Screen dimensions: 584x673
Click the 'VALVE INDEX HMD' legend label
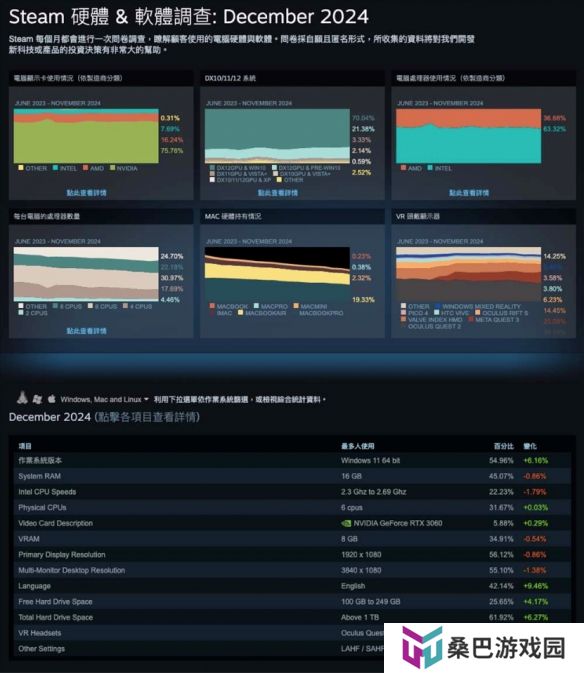pos(435,319)
